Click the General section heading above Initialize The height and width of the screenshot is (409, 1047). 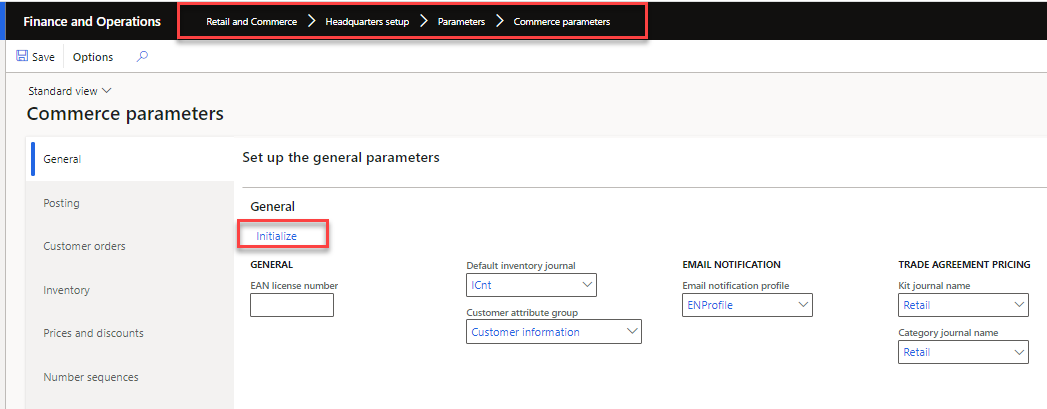(x=272, y=207)
